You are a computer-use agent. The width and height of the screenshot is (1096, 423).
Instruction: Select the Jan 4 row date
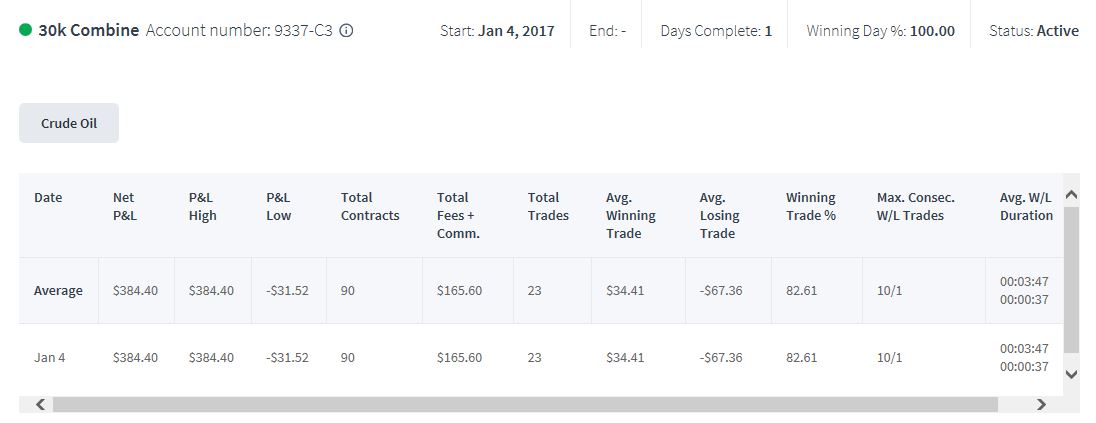pos(50,357)
